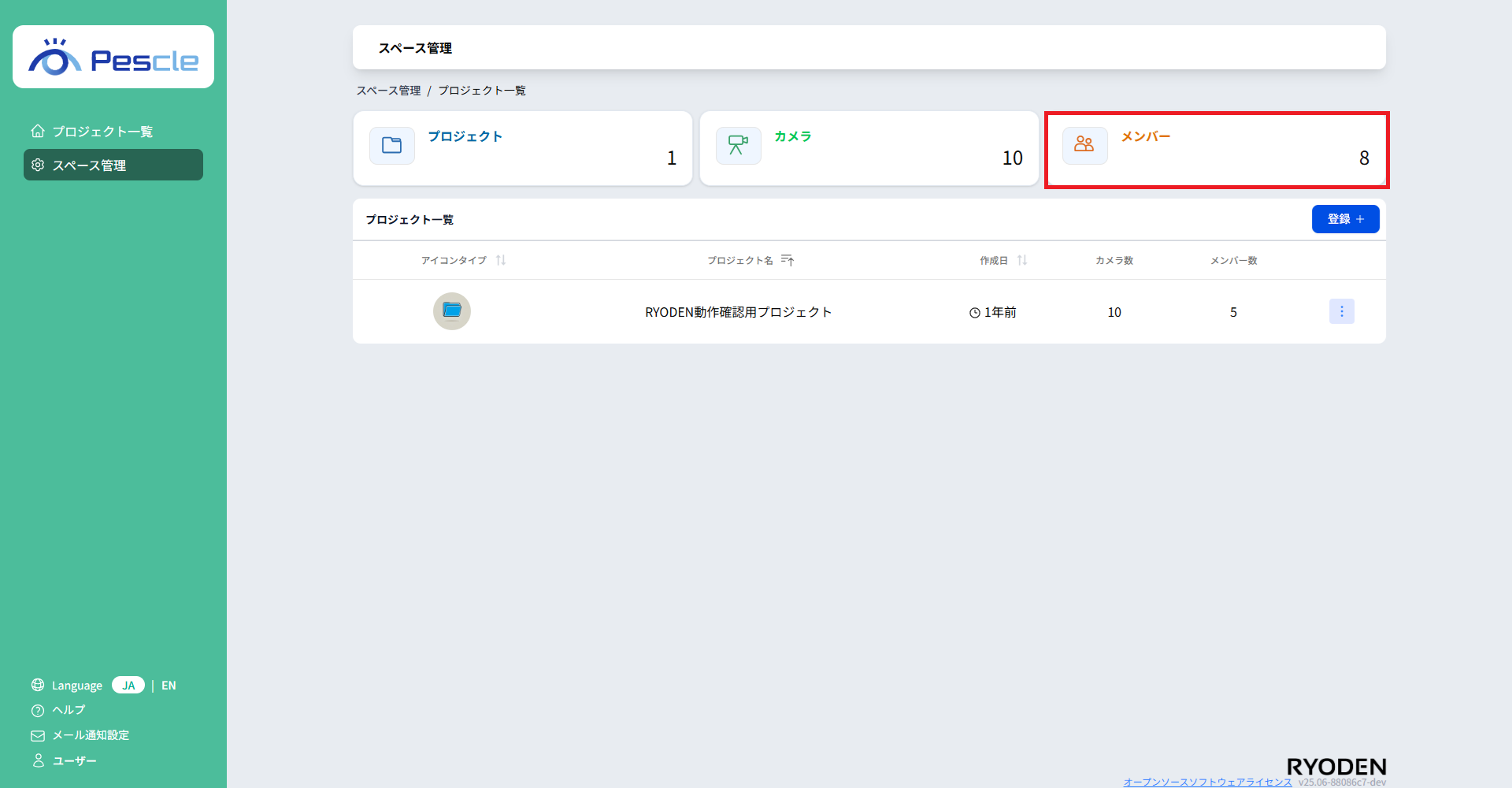Click the スペース管理 breadcrumb link
The height and width of the screenshot is (788, 1512).
click(x=389, y=91)
